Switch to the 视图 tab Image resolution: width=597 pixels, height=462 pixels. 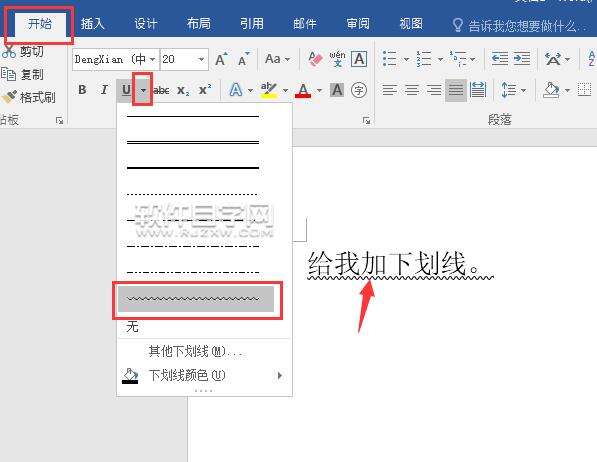(411, 24)
